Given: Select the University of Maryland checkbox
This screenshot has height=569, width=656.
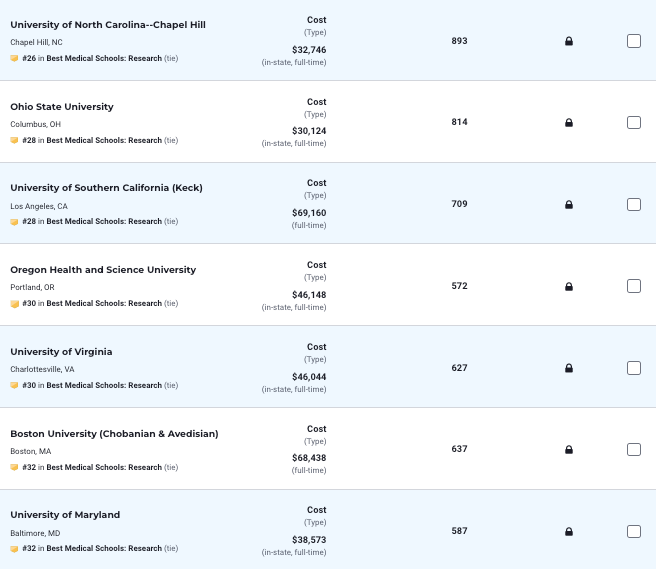Looking at the screenshot, I should pos(634,532).
